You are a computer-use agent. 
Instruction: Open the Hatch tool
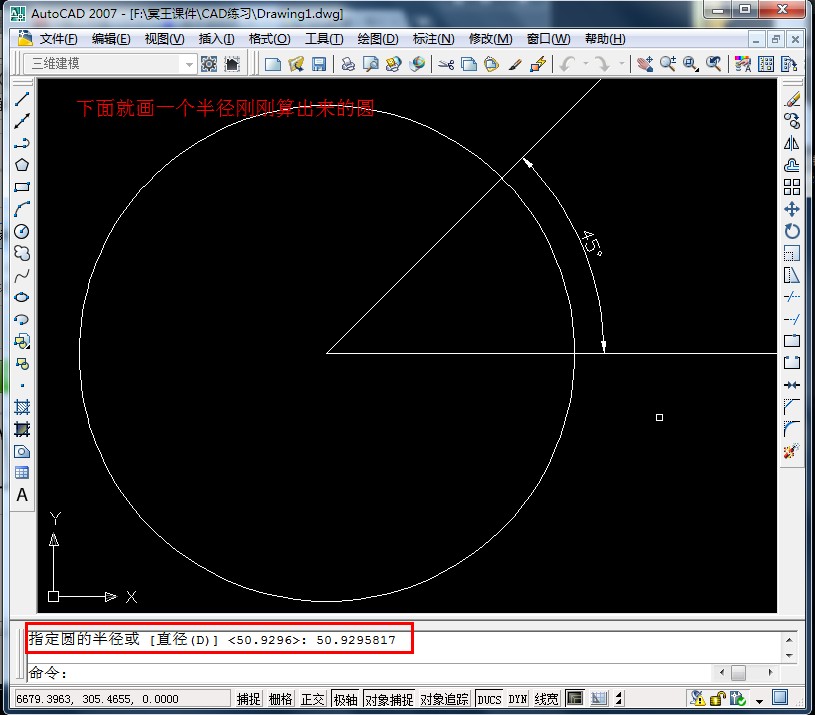tap(22, 407)
